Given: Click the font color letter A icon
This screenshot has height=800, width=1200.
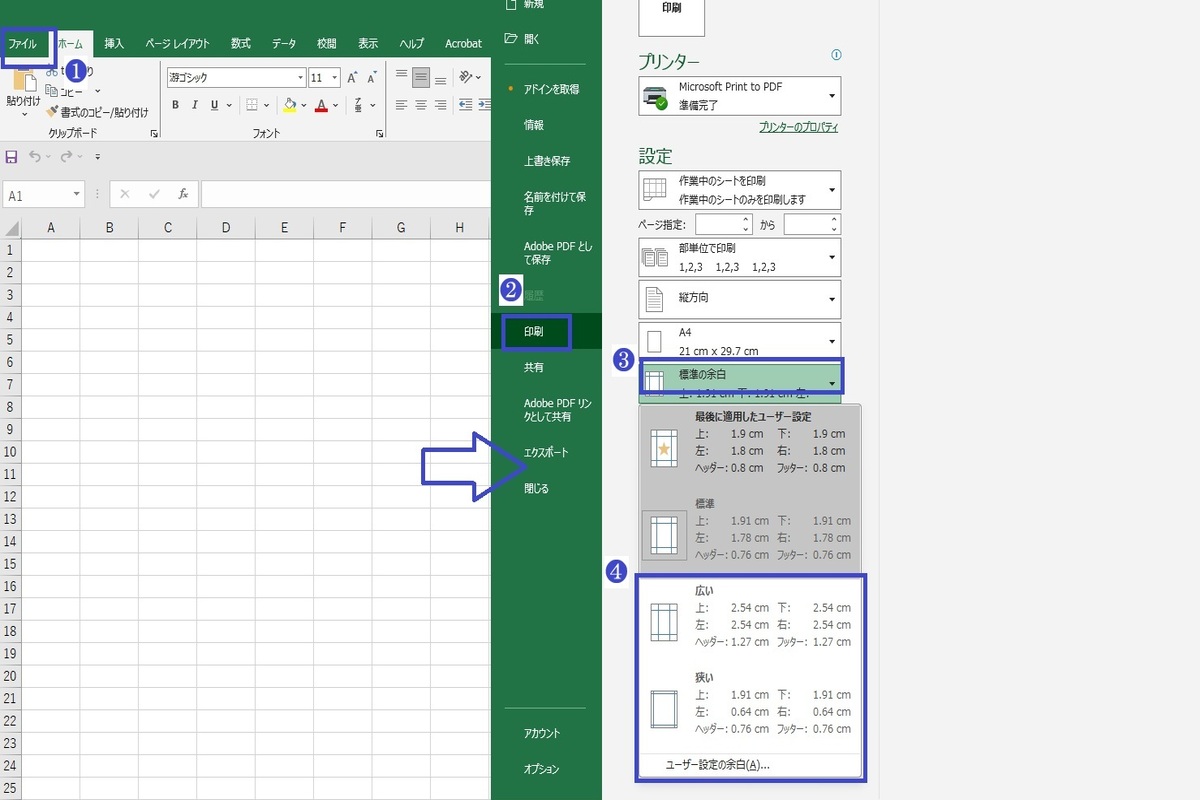Looking at the screenshot, I should click(x=321, y=105).
